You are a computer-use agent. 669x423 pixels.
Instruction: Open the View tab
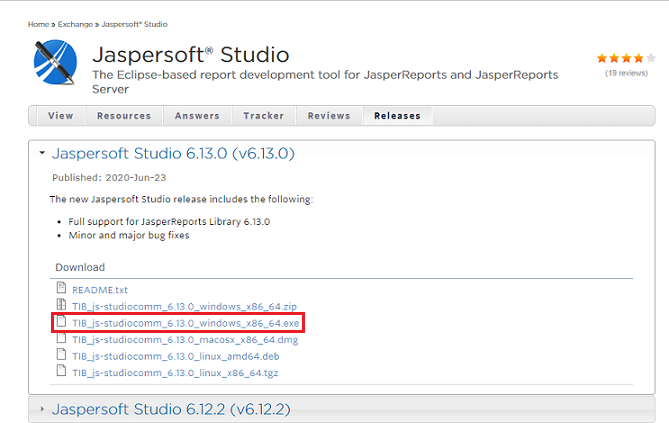(x=61, y=116)
